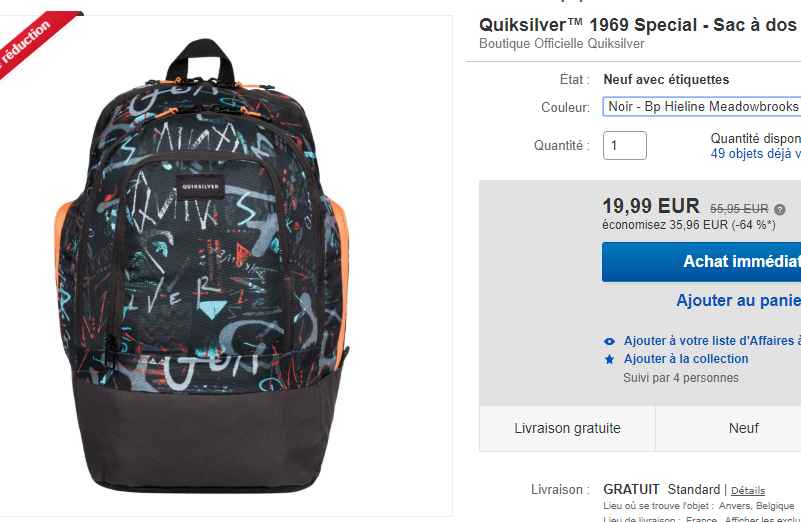
Task: Click the star icon for collection
Action: tap(609, 359)
